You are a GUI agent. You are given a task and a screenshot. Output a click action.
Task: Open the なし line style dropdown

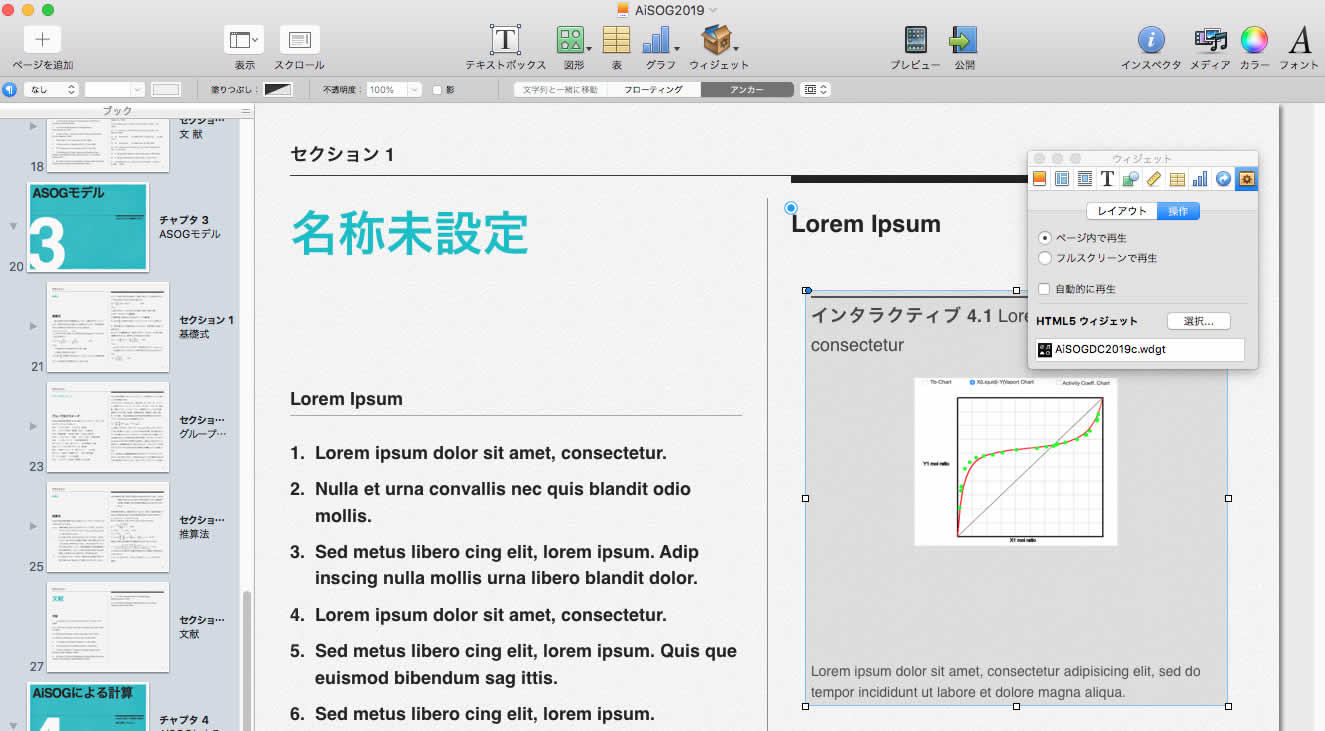(x=51, y=89)
